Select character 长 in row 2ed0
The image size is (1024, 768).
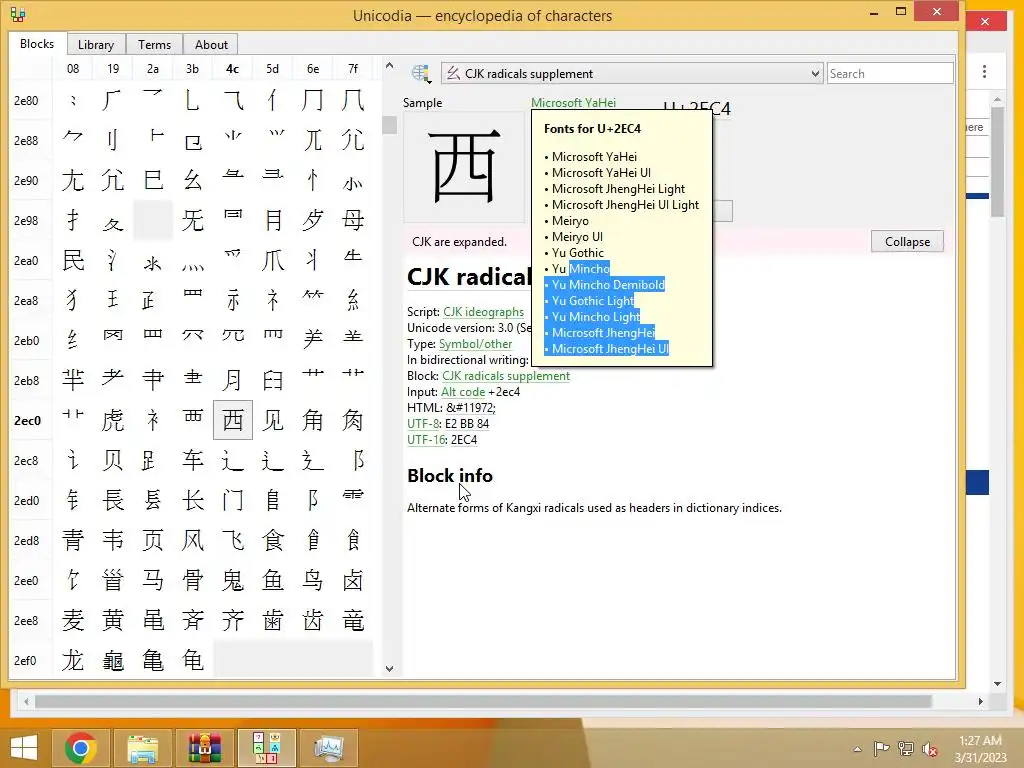(193, 500)
